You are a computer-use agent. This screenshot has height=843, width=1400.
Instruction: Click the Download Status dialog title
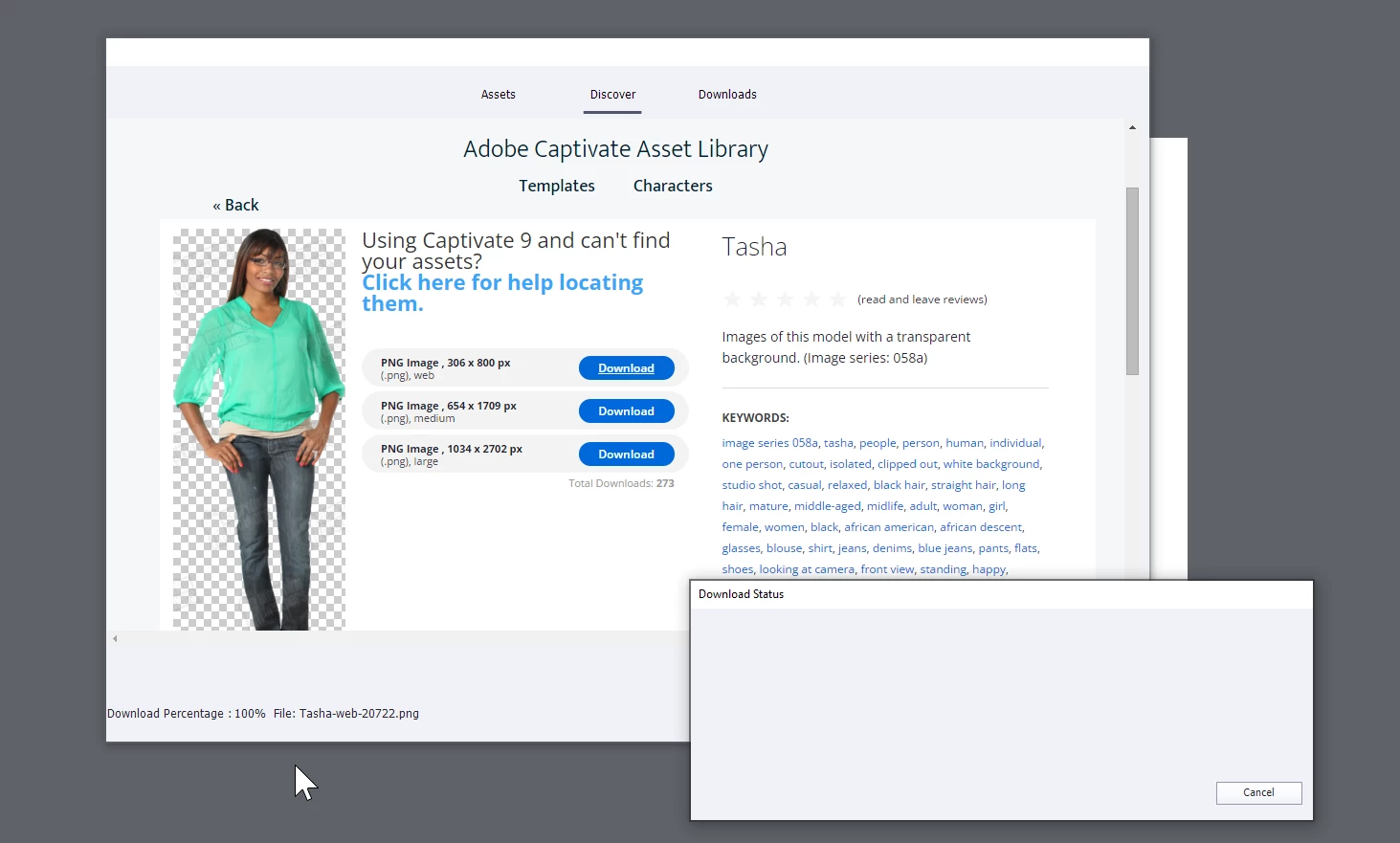pyautogui.click(x=741, y=594)
